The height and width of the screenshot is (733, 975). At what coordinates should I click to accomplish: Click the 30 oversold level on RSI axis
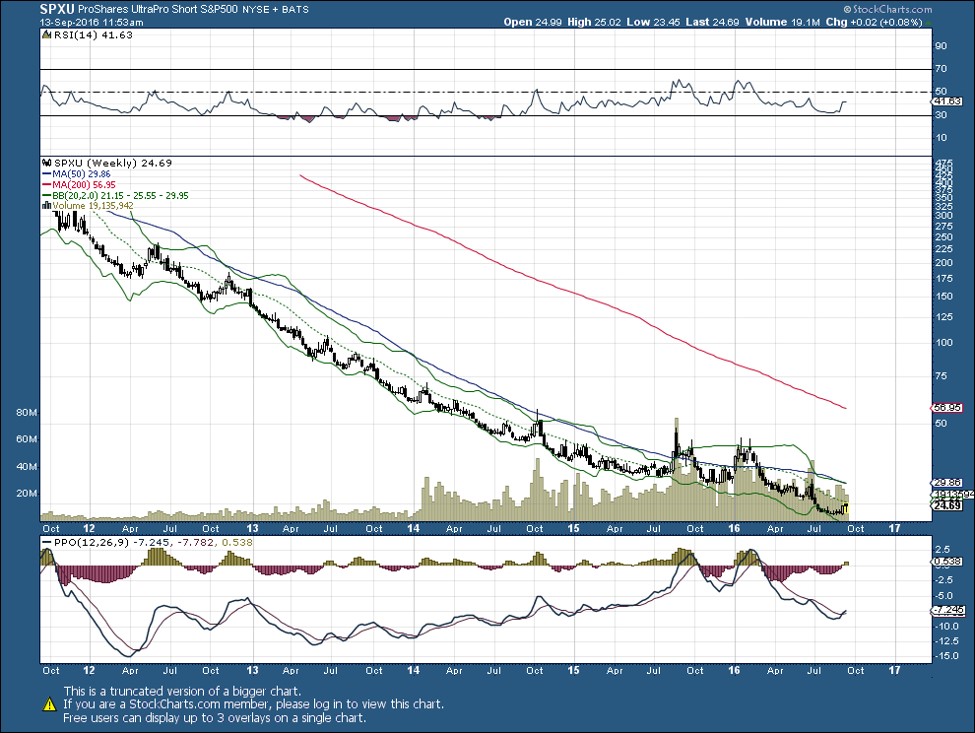coord(941,115)
